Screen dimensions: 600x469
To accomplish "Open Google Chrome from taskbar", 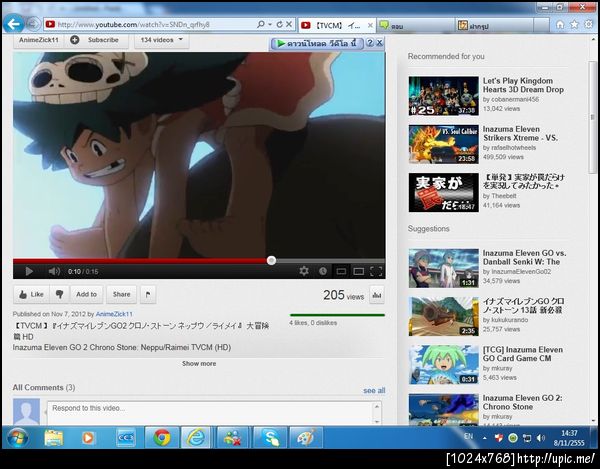I will click(162, 438).
